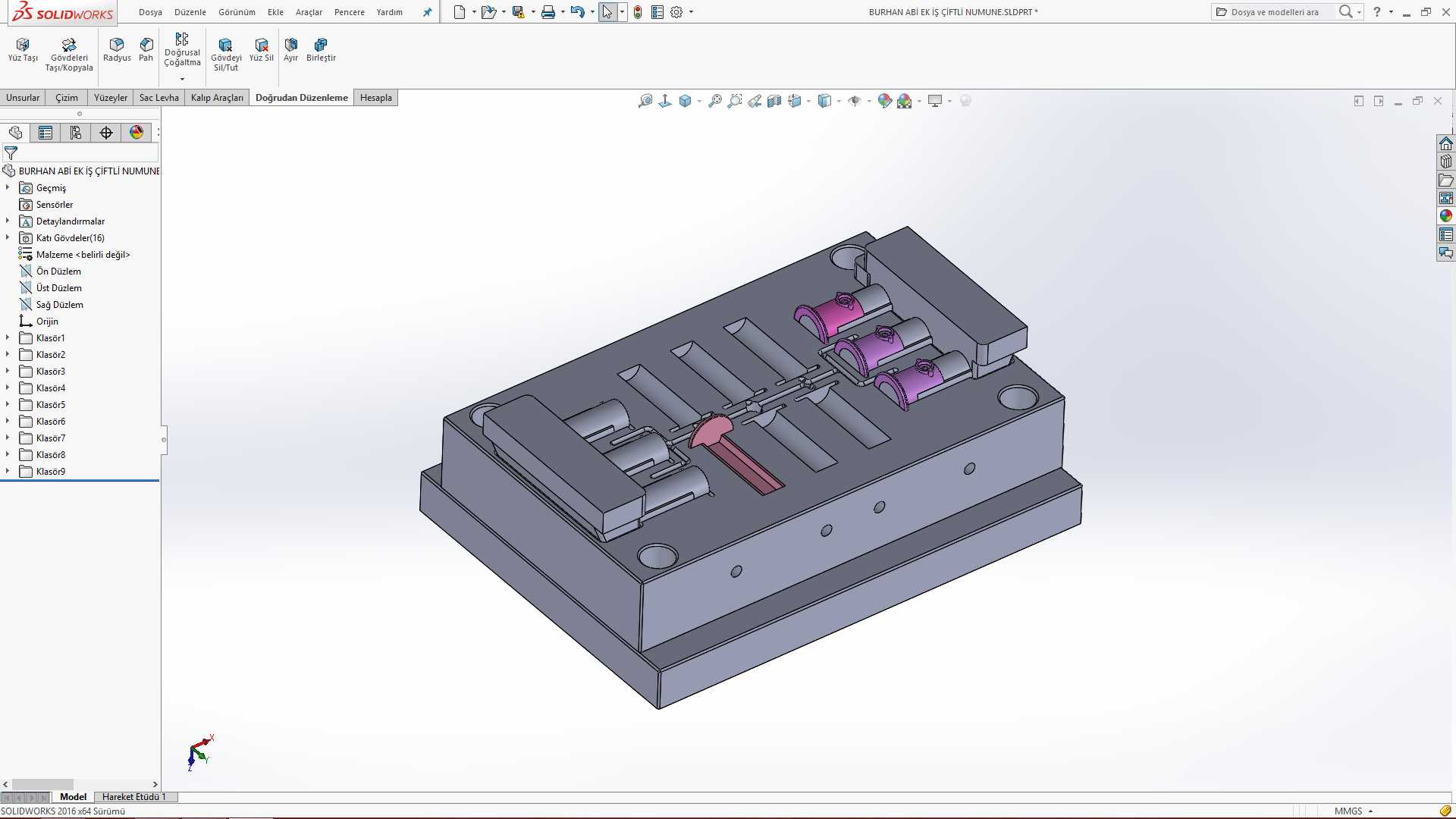Pin the menu bar with pushpin
The height and width of the screenshot is (819, 1456).
(428, 12)
